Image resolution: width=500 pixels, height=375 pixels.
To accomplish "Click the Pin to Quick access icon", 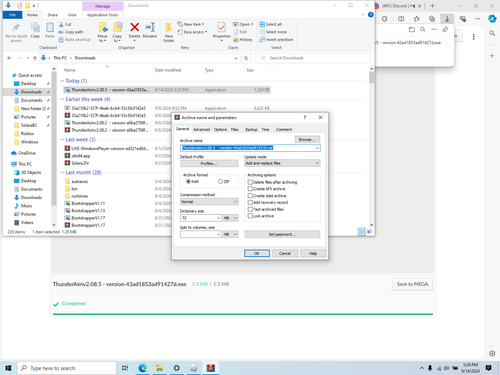I will click(x=16, y=27).
